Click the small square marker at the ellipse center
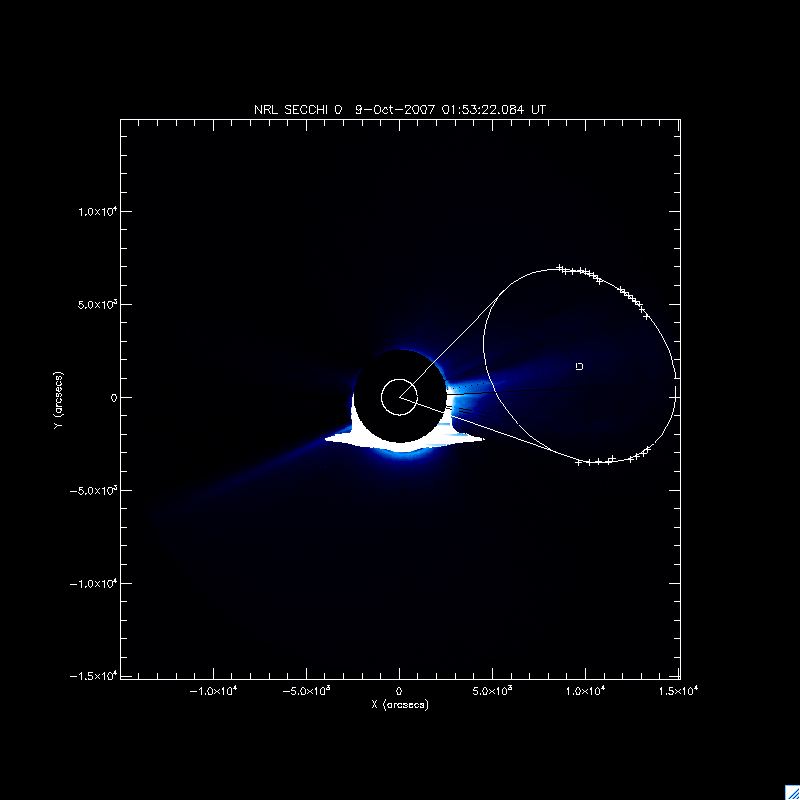The width and height of the screenshot is (800, 800). (580, 367)
